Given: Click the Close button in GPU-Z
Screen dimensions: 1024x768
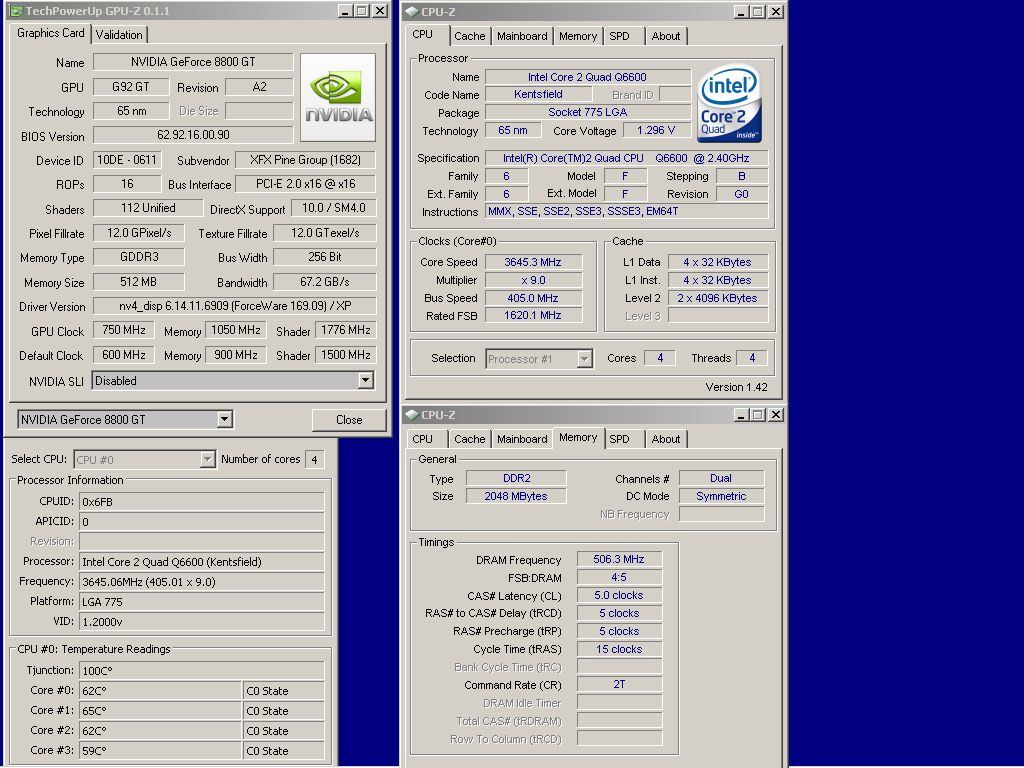Looking at the screenshot, I should (x=349, y=420).
